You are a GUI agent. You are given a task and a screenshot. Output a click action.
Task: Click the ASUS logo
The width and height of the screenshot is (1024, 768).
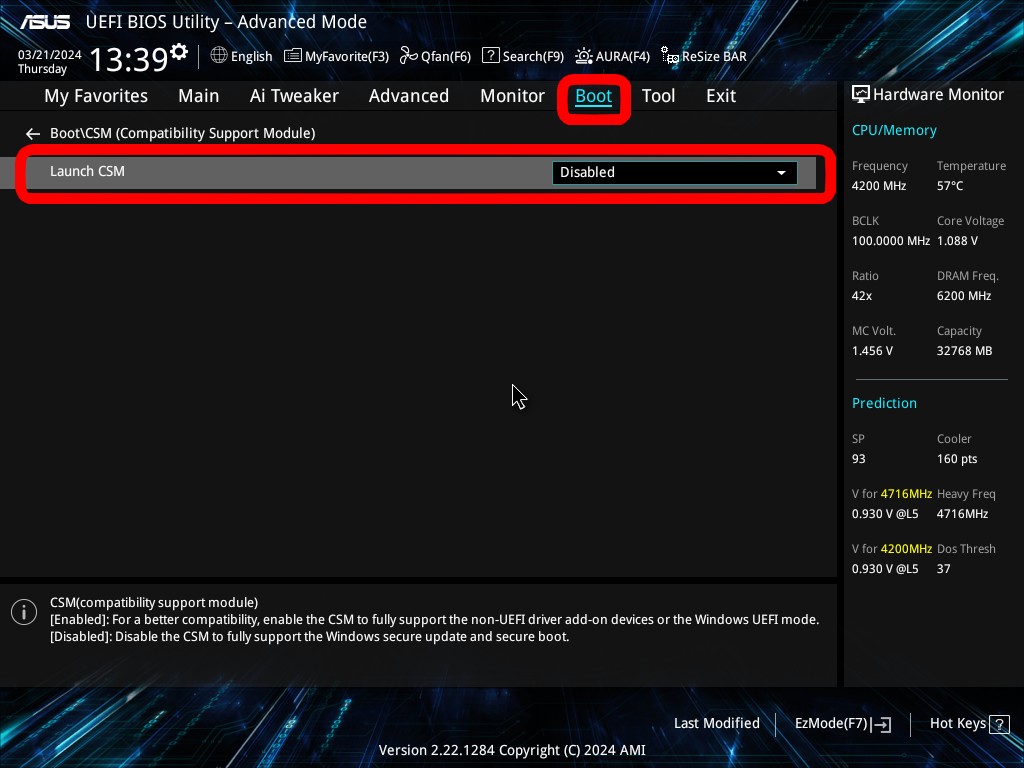tap(45, 22)
